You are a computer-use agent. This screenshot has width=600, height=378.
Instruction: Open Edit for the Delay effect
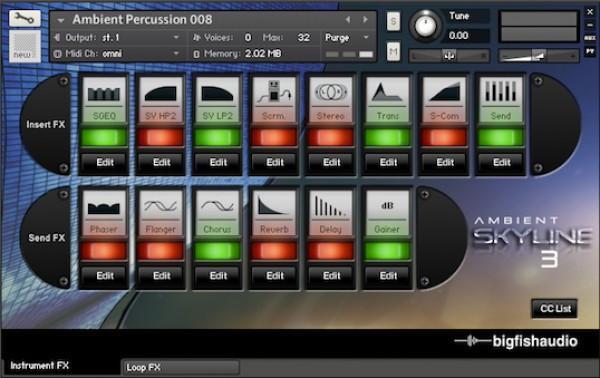(331, 275)
